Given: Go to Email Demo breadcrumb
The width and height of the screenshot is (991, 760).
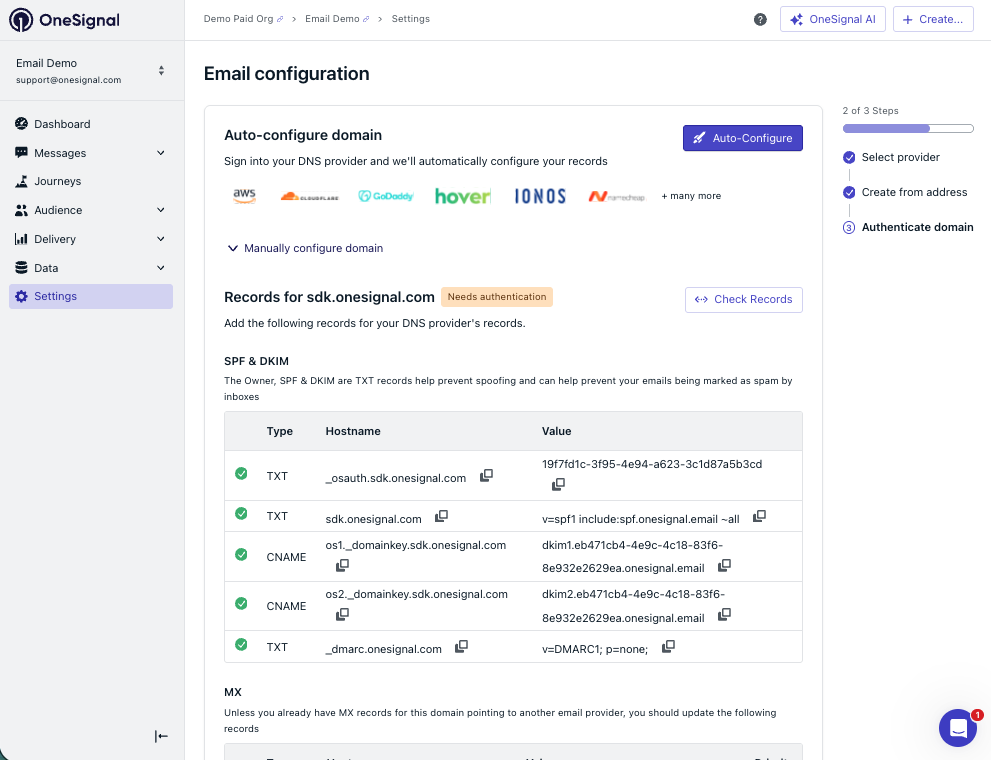Looking at the screenshot, I should pos(332,19).
